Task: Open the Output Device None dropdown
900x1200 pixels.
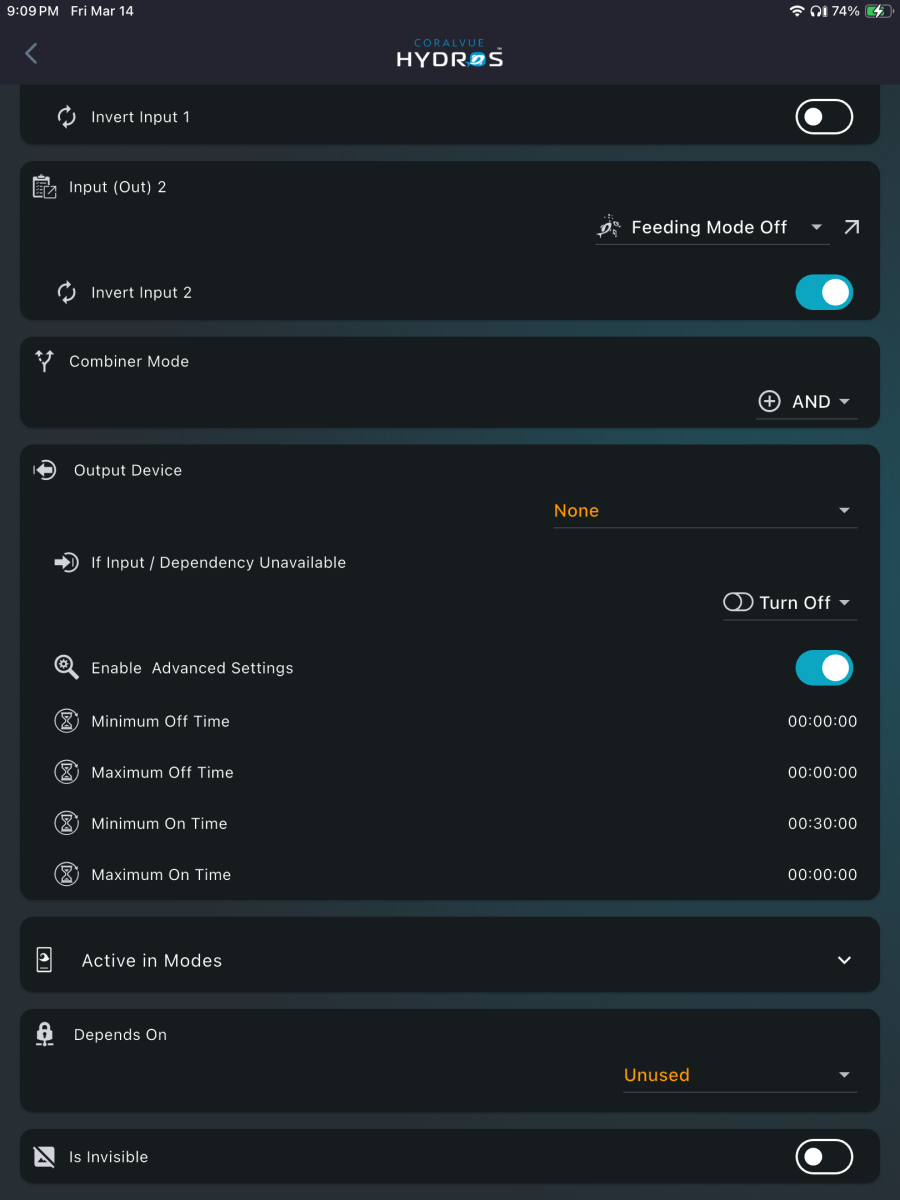Action: (705, 511)
